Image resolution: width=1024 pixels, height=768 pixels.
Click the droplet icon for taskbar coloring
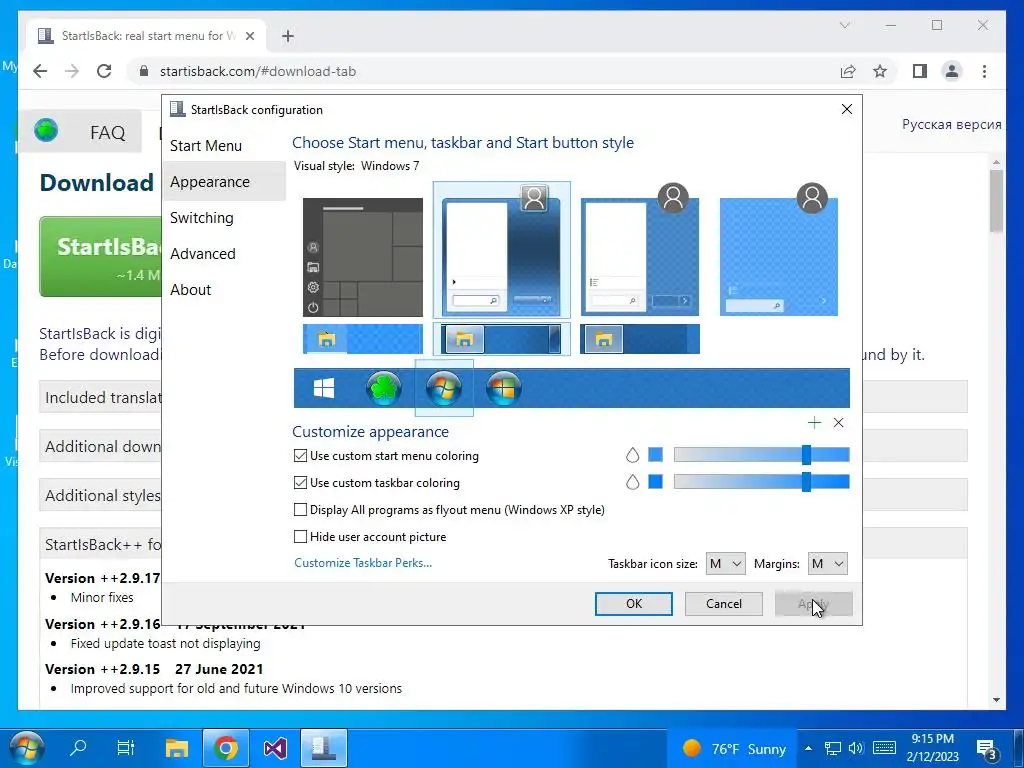(x=632, y=482)
